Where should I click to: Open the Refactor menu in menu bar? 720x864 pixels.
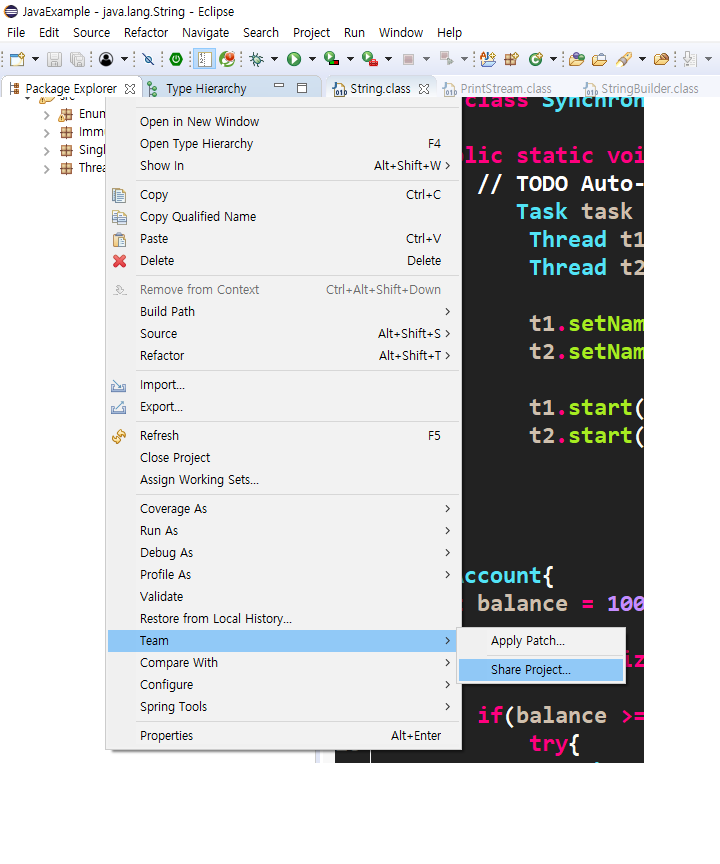coord(146,33)
